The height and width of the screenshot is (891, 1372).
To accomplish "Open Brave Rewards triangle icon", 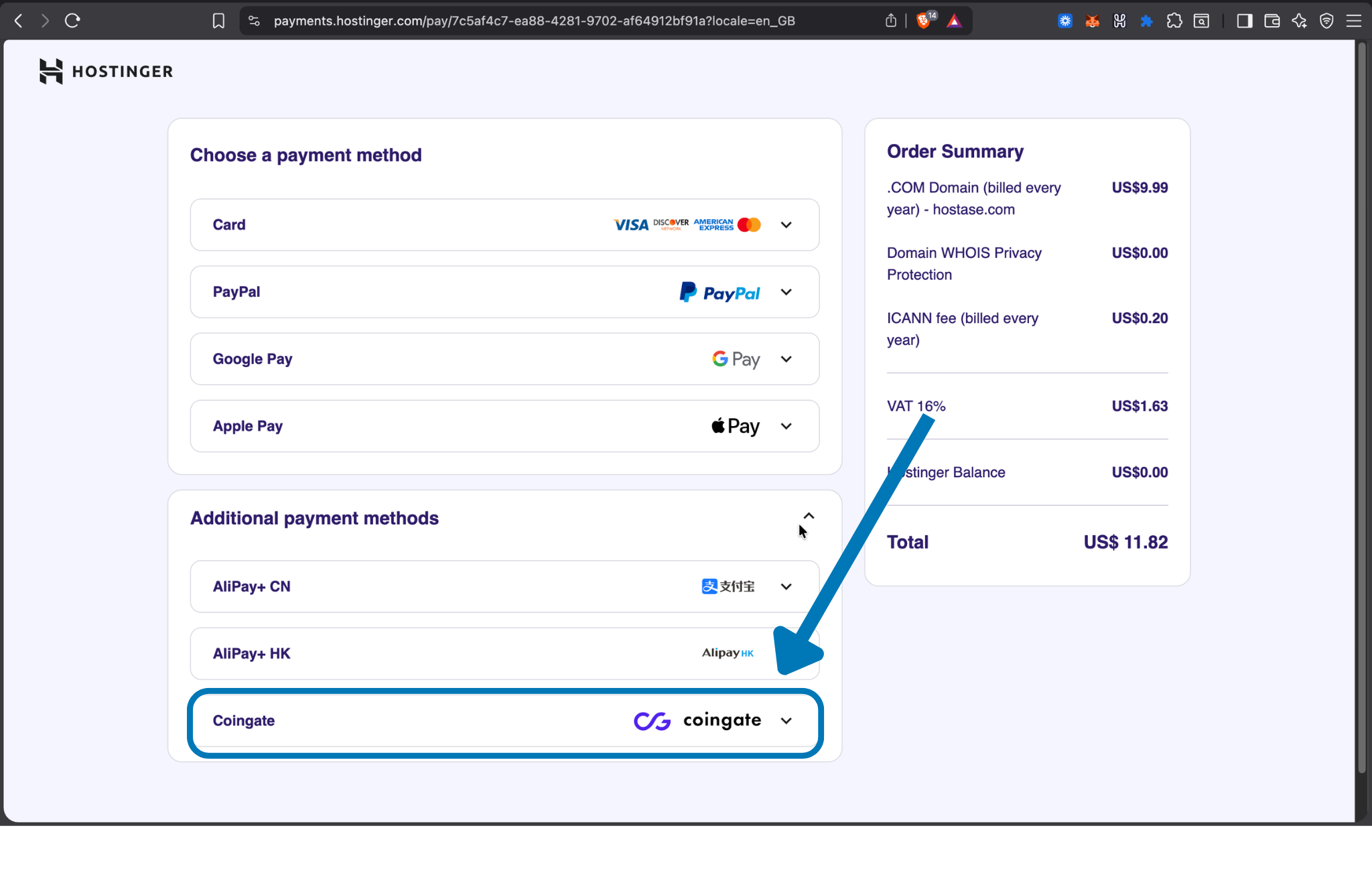I will pyautogui.click(x=955, y=21).
